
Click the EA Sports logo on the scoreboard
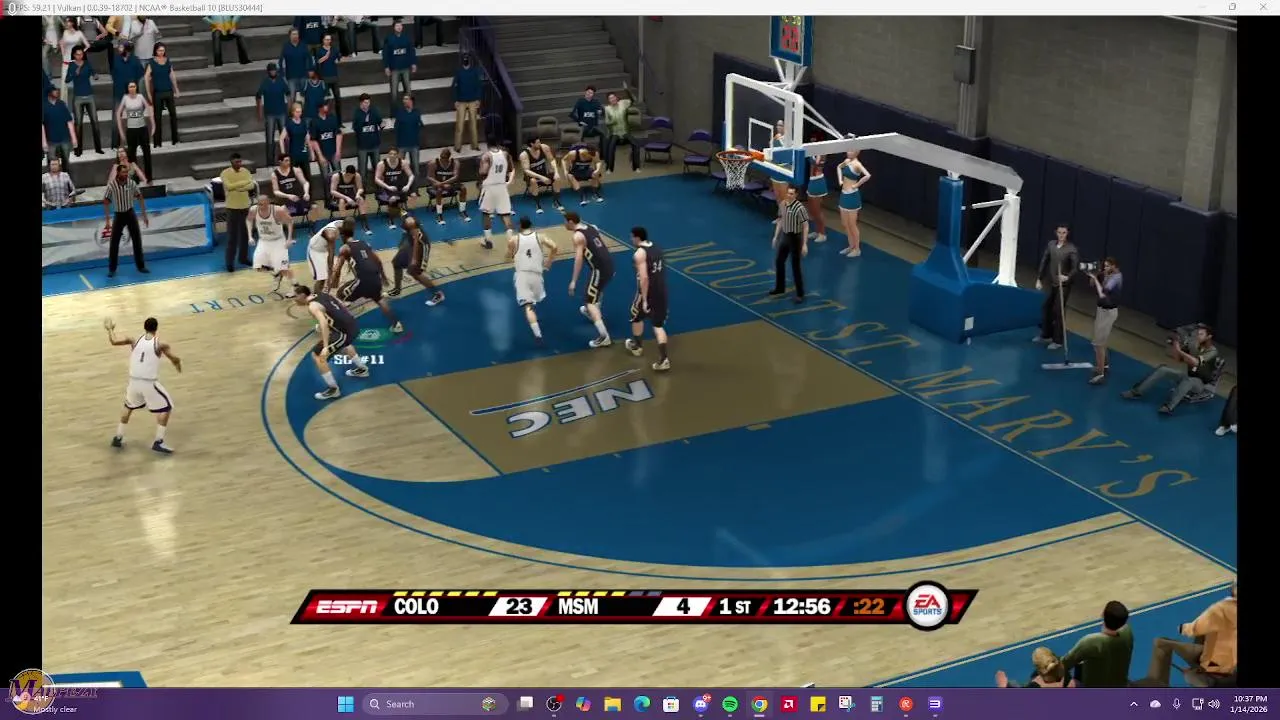(927, 605)
